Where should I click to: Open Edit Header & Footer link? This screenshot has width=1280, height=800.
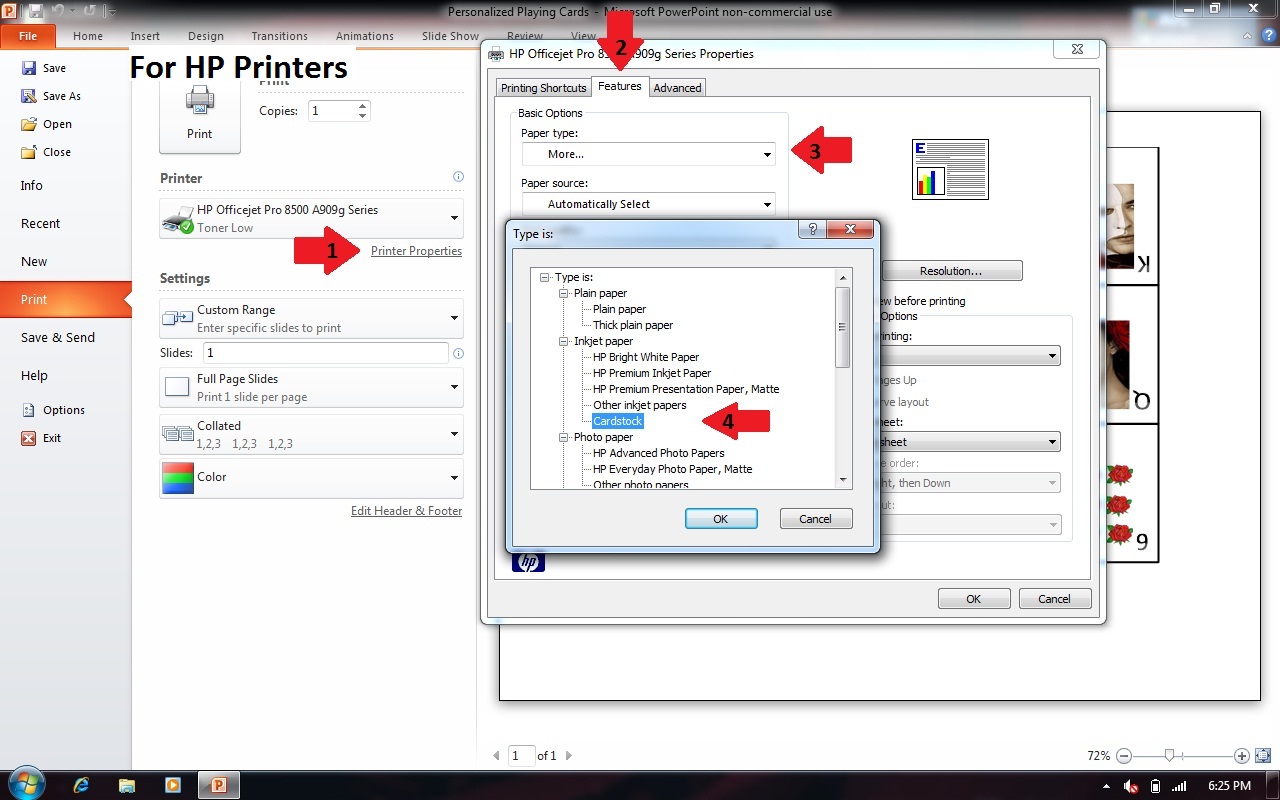click(x=406, y=511)
